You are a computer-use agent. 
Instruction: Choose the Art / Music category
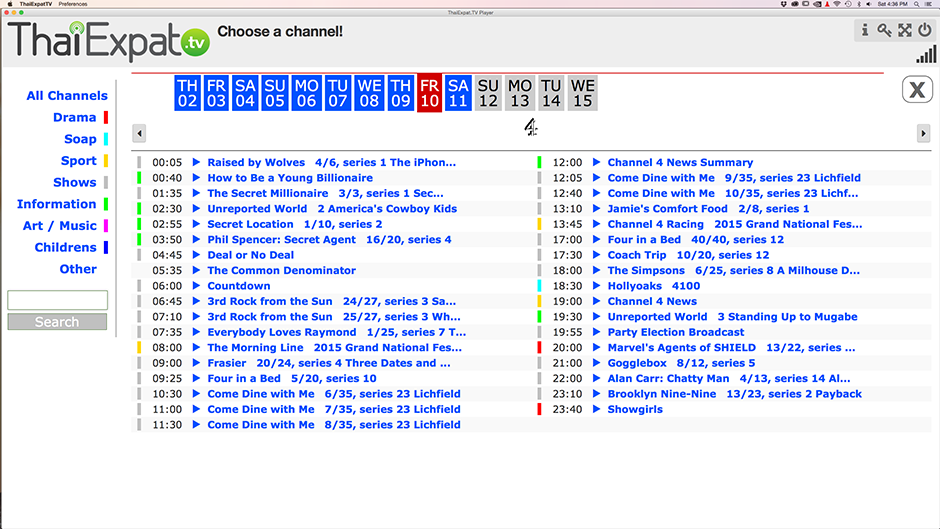(60, 226)
